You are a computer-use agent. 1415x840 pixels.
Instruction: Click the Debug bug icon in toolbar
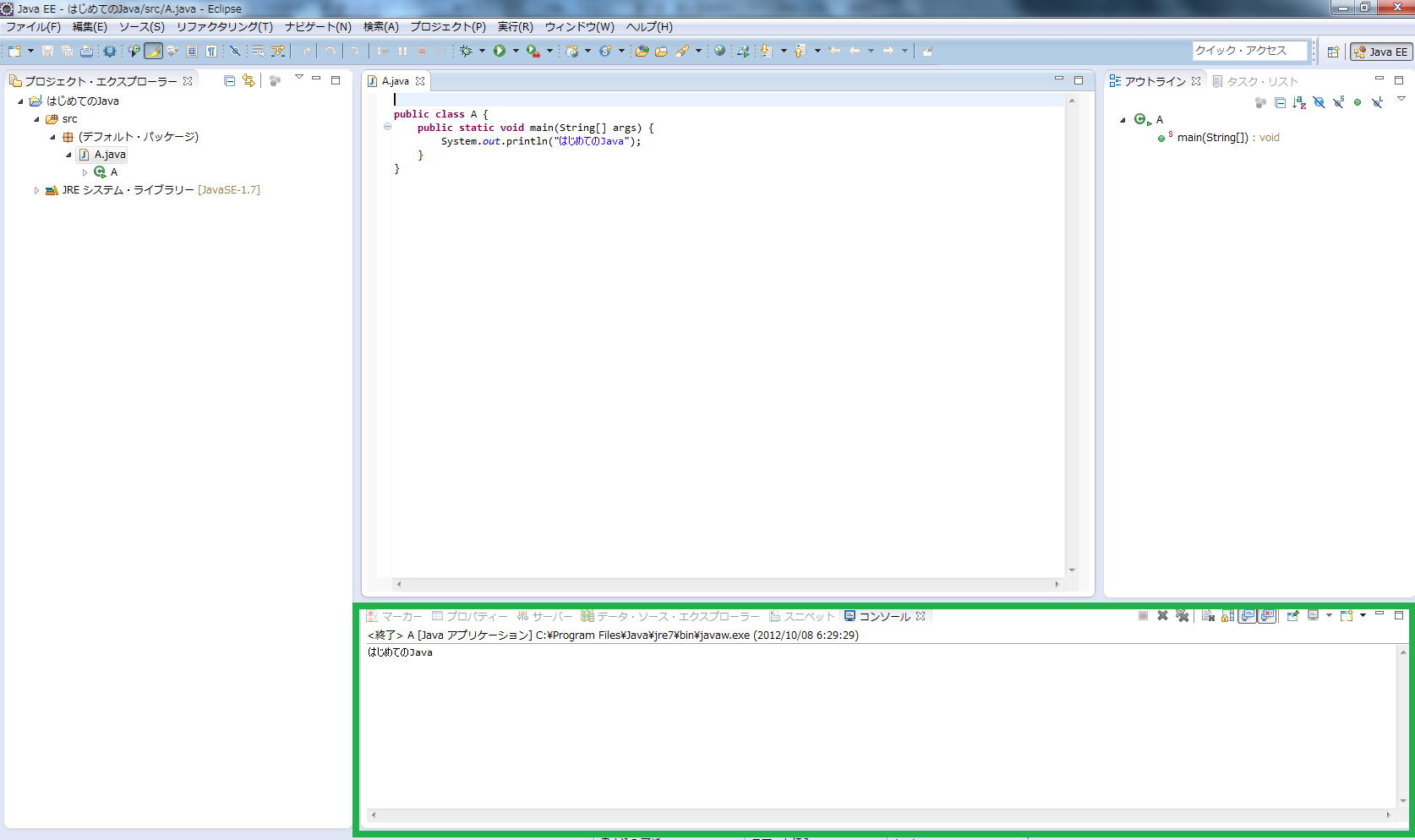(x=466, y=51)
